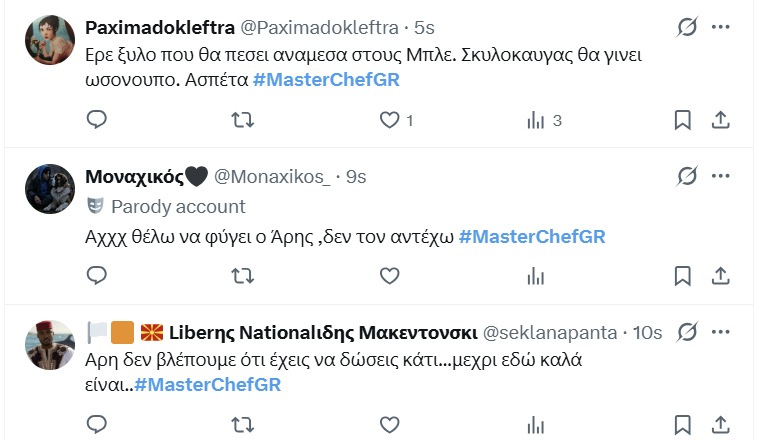Click #MasterChefGR hashtag in seklanapanta's tweet
The height and width of the screenshot is (440, 768).
(x=207, y=384)
